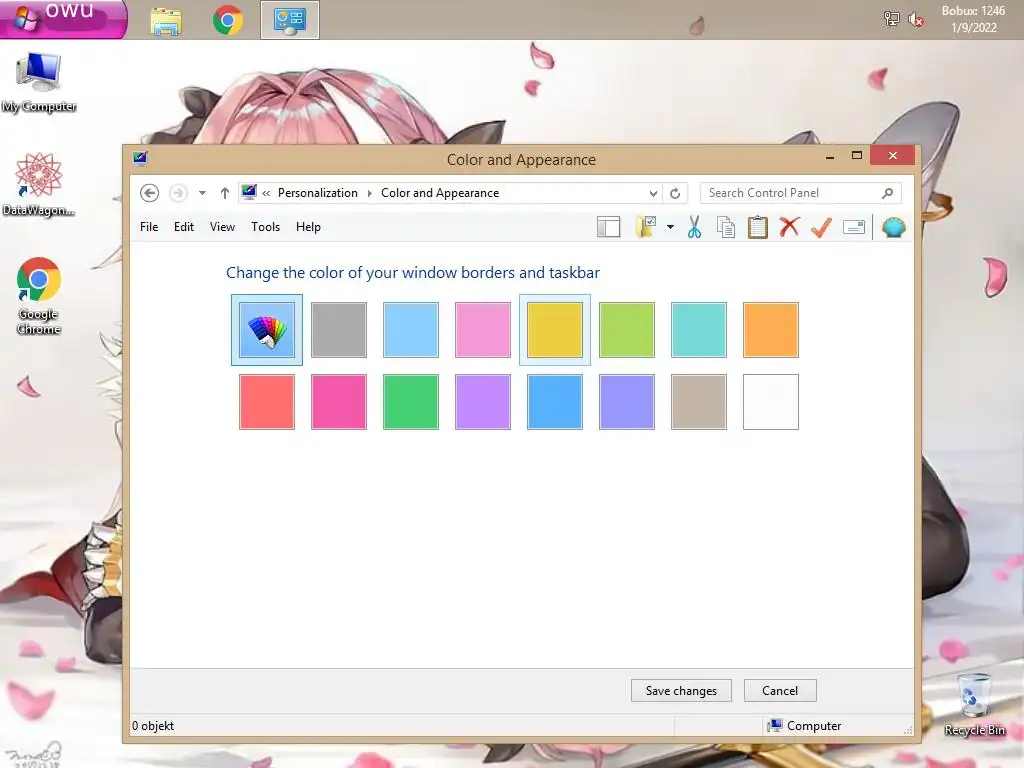1024x768 pixels.
Task: Click the Color and Appearance breadcrumb
Action: pos(440,193)
